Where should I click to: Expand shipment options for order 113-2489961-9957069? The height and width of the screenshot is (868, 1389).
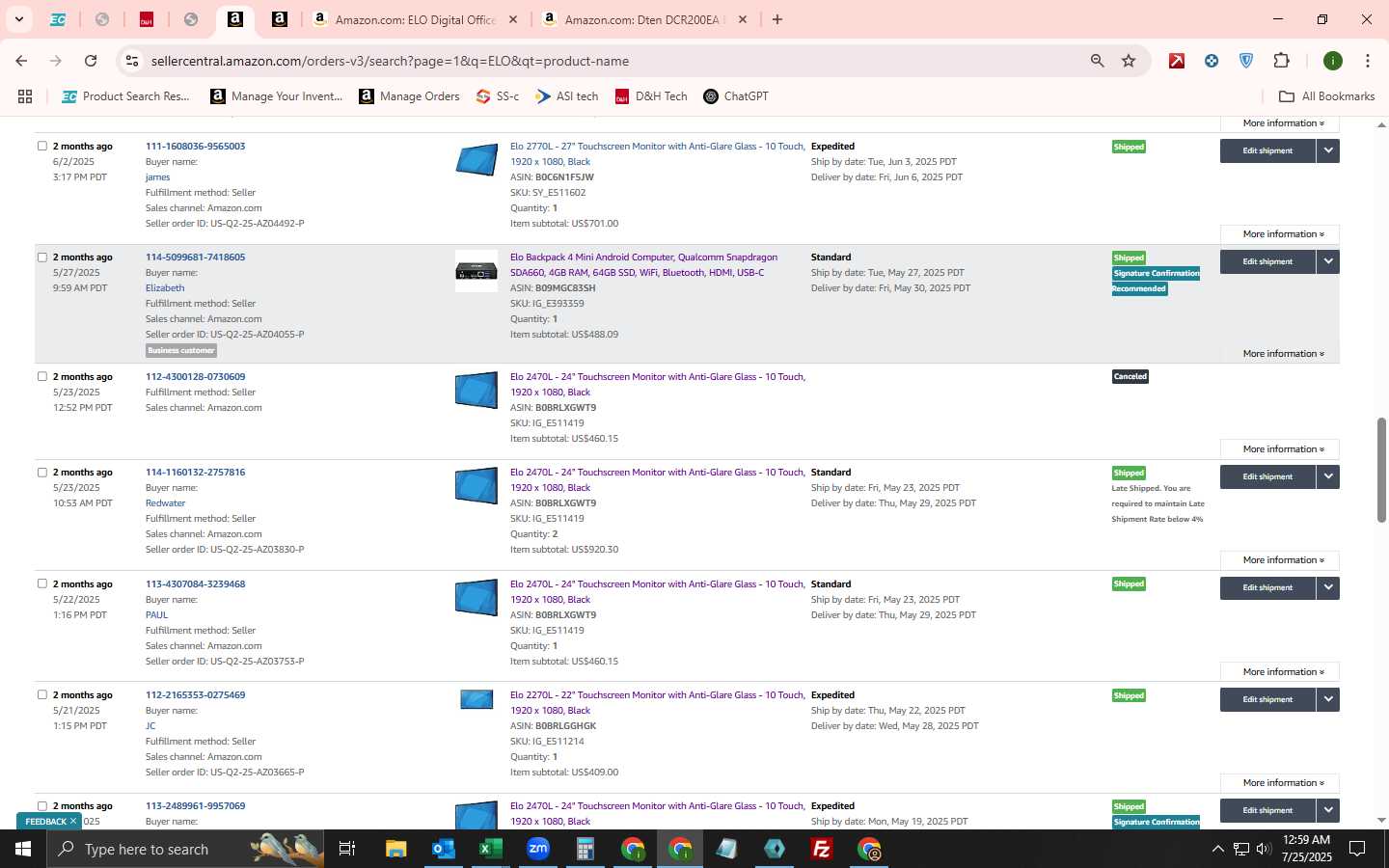tap(1328, 810)
